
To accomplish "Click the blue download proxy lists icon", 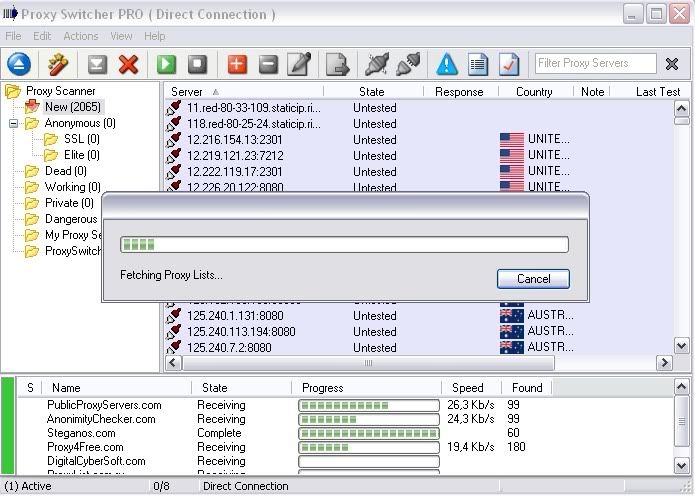I will coord(19,64).
